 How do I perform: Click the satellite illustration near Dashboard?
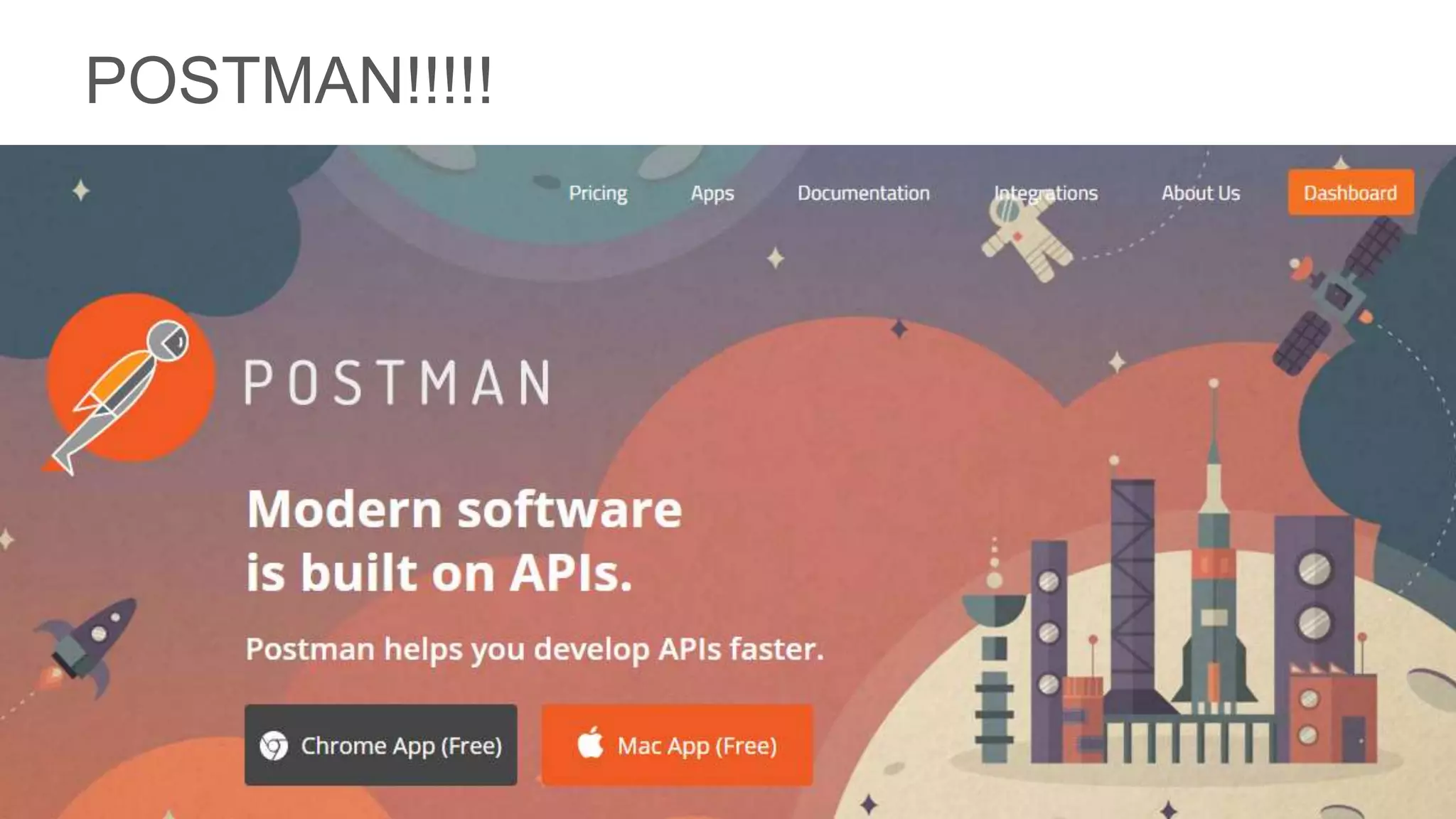tap(1337, 295)
